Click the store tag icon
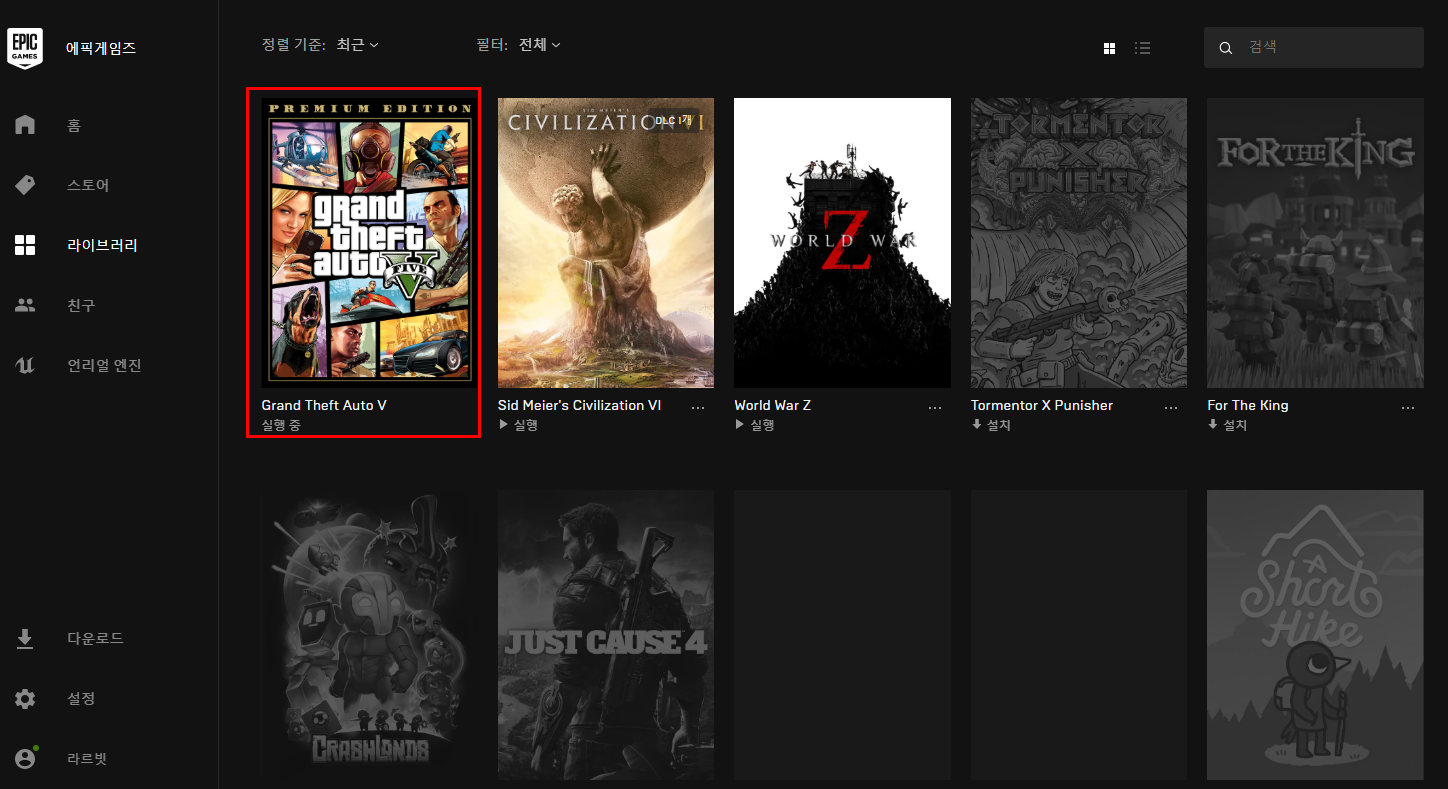1448x789 pixels. [x=25, y=185]
